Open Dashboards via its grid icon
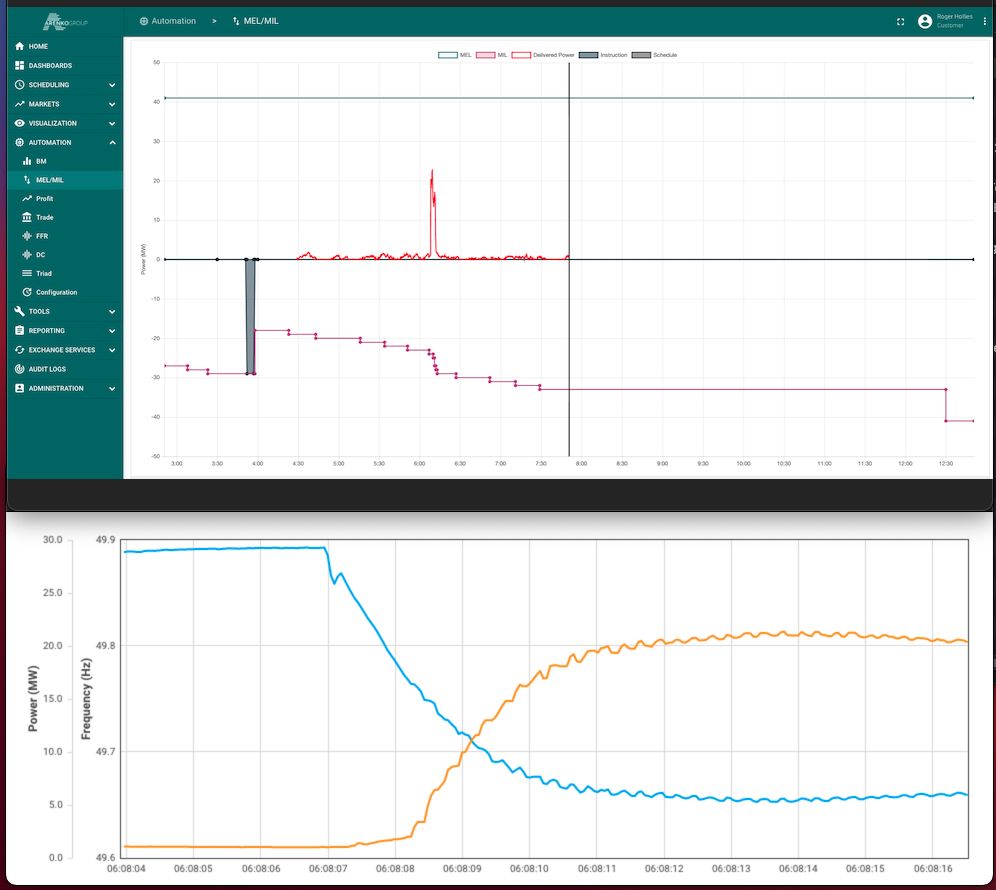The image size is (996, 890). (19, 65)
